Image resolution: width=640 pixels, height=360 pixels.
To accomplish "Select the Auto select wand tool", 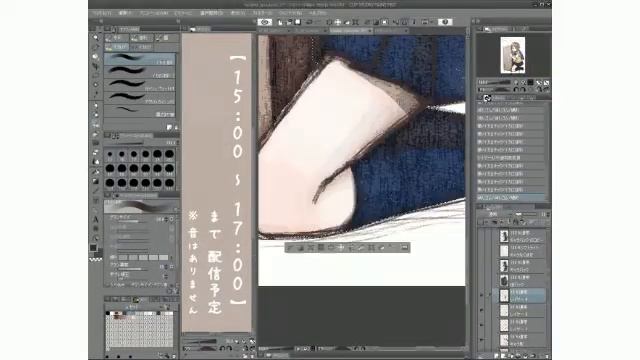I will [x=96, y=84].
